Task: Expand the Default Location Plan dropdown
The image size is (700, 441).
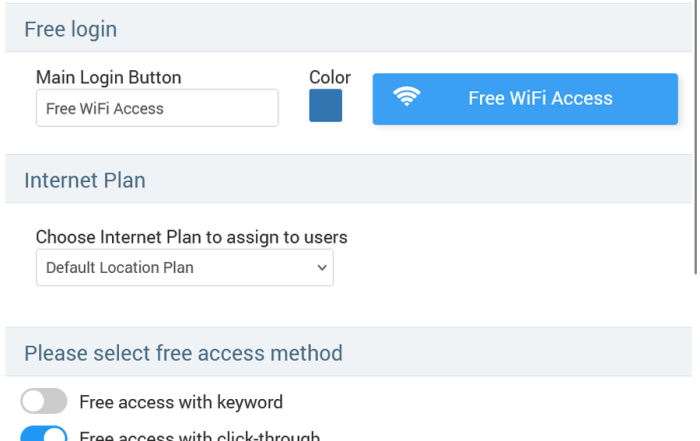Action: pyautogui.click(x=185, y=267)
